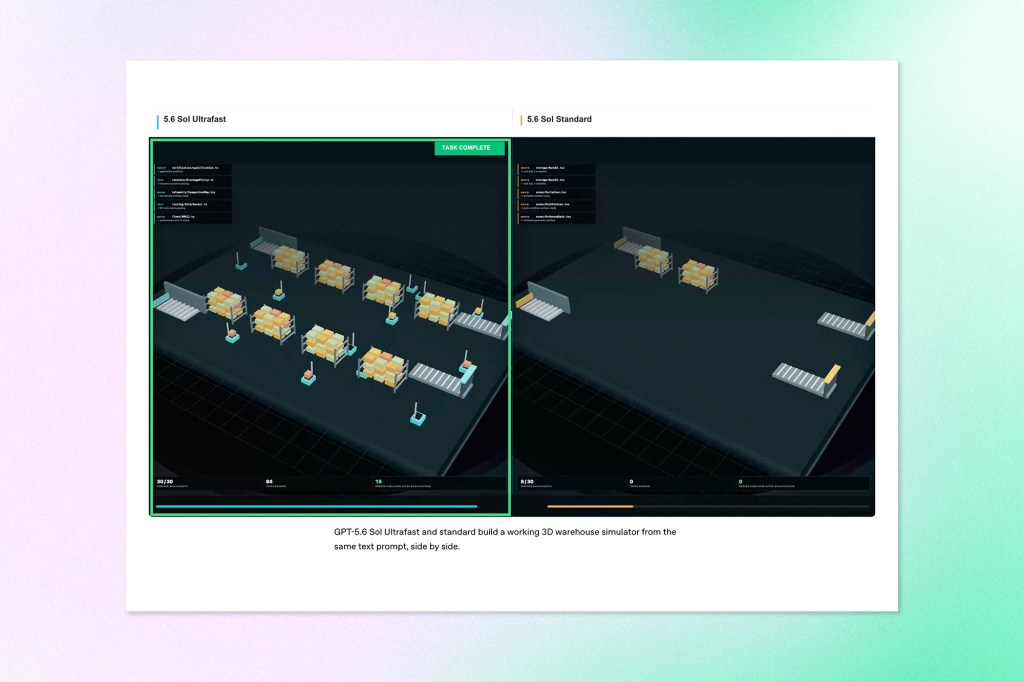The image size is (1024, 682).
Task: Click the Ultrafast panel 3D warehouse view
Action: 330,327
